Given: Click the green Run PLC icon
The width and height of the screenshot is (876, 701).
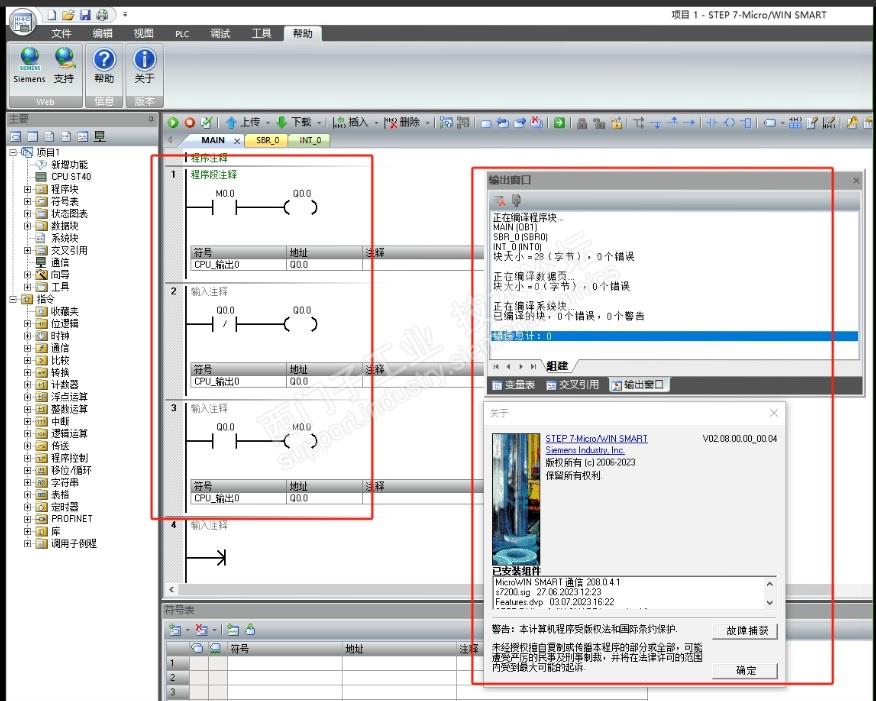Looking at the screenshot, I should (173, 122).
